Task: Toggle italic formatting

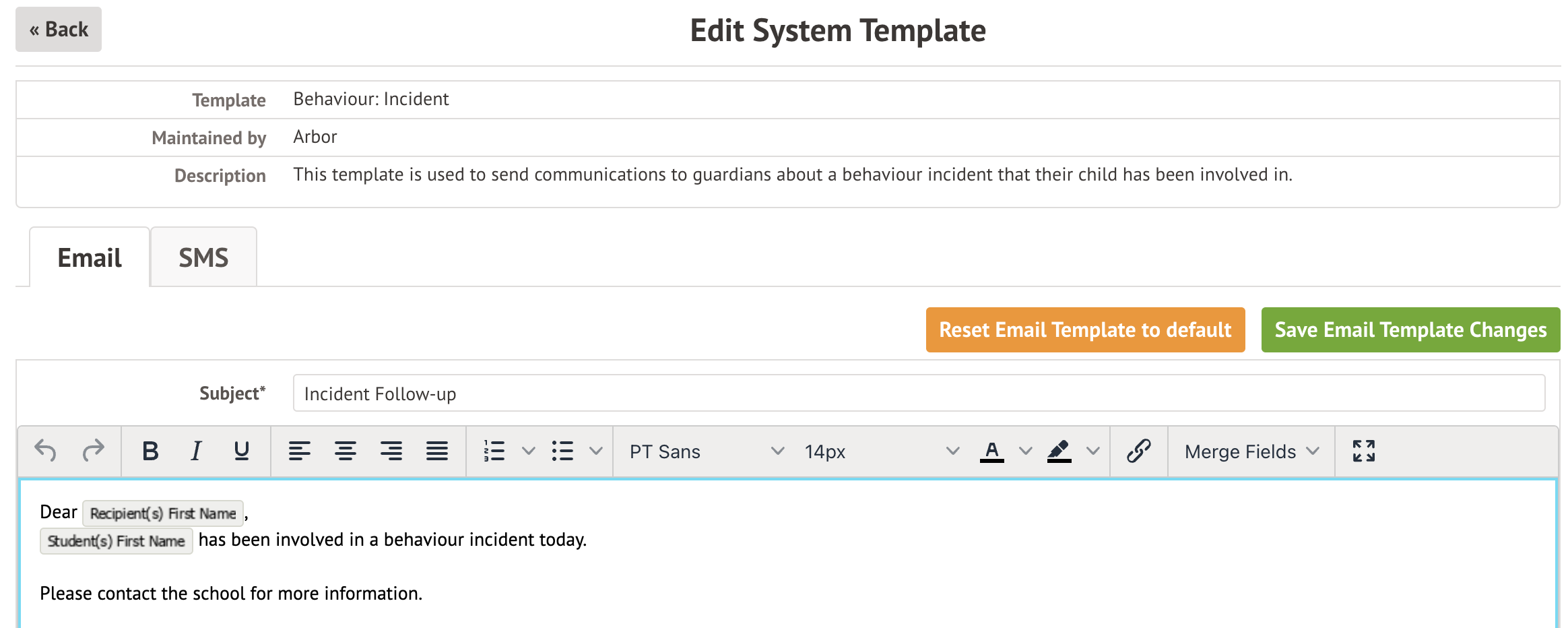Action: coord(196,451)
